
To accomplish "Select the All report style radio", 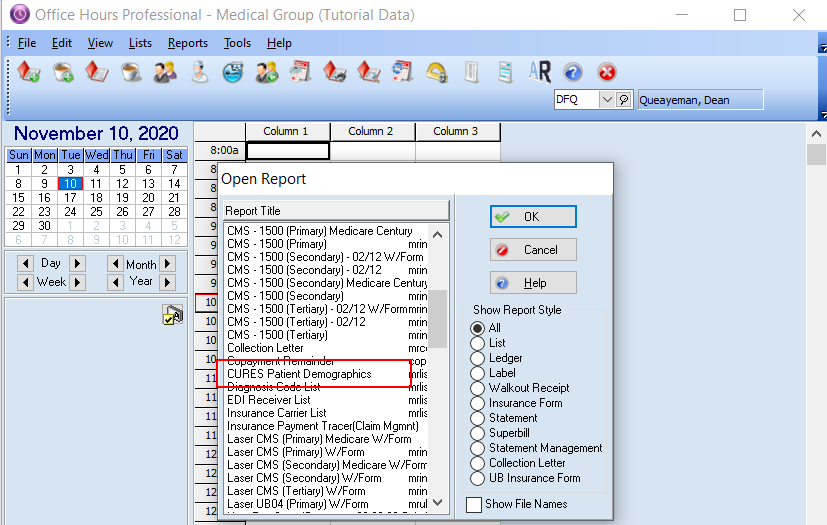I will [x=477, y=328].
